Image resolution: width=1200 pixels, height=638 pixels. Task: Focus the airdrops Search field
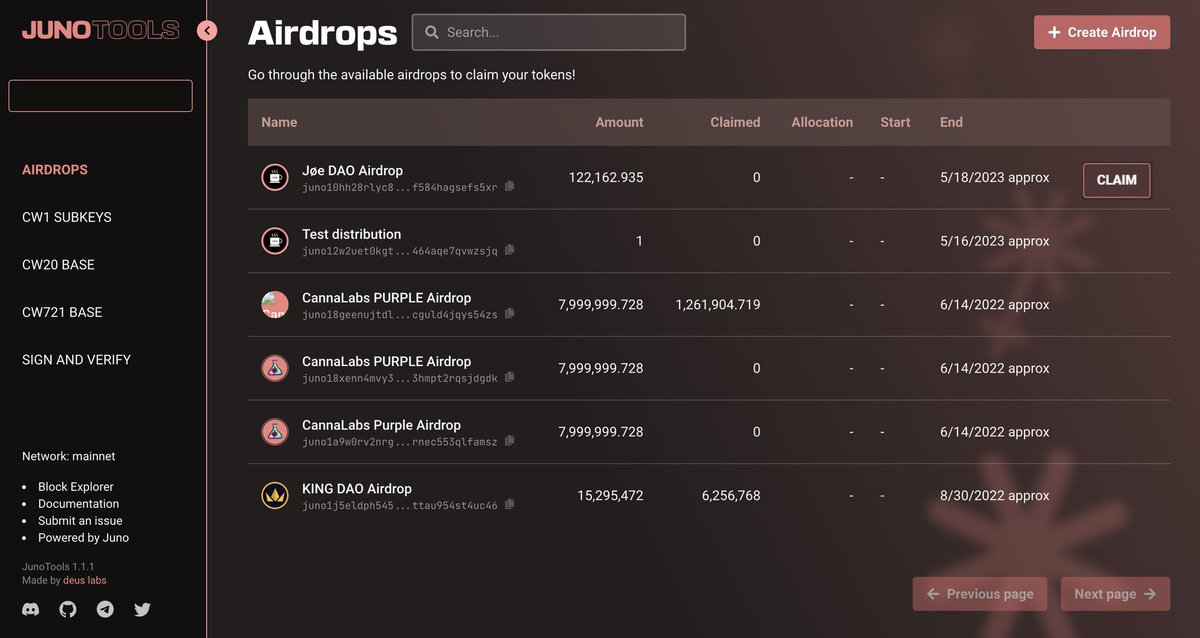coord(549,32)
